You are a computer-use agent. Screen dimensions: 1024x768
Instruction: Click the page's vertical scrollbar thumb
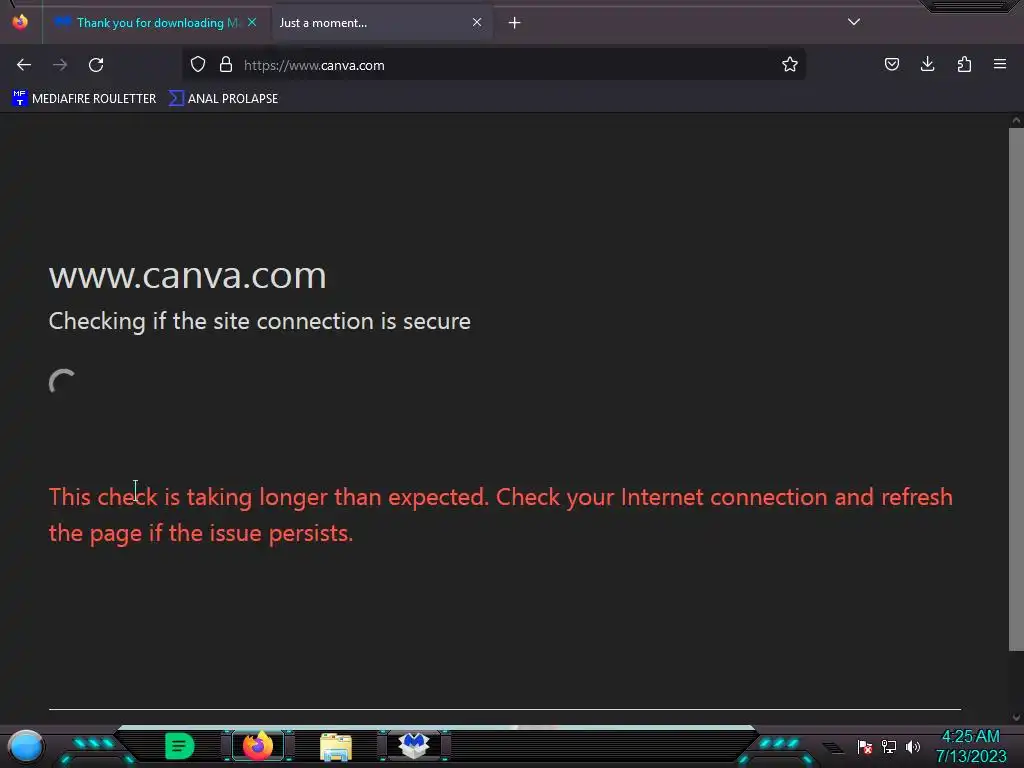coord(1016,389)
